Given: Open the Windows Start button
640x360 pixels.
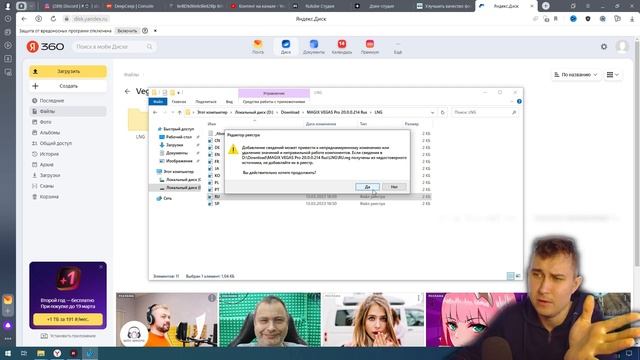Looking at the screenshot, I should coord(8,353).
